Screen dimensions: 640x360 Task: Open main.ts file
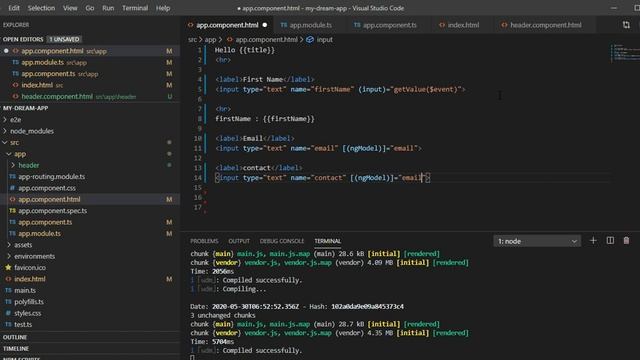(x=25, y=291)
